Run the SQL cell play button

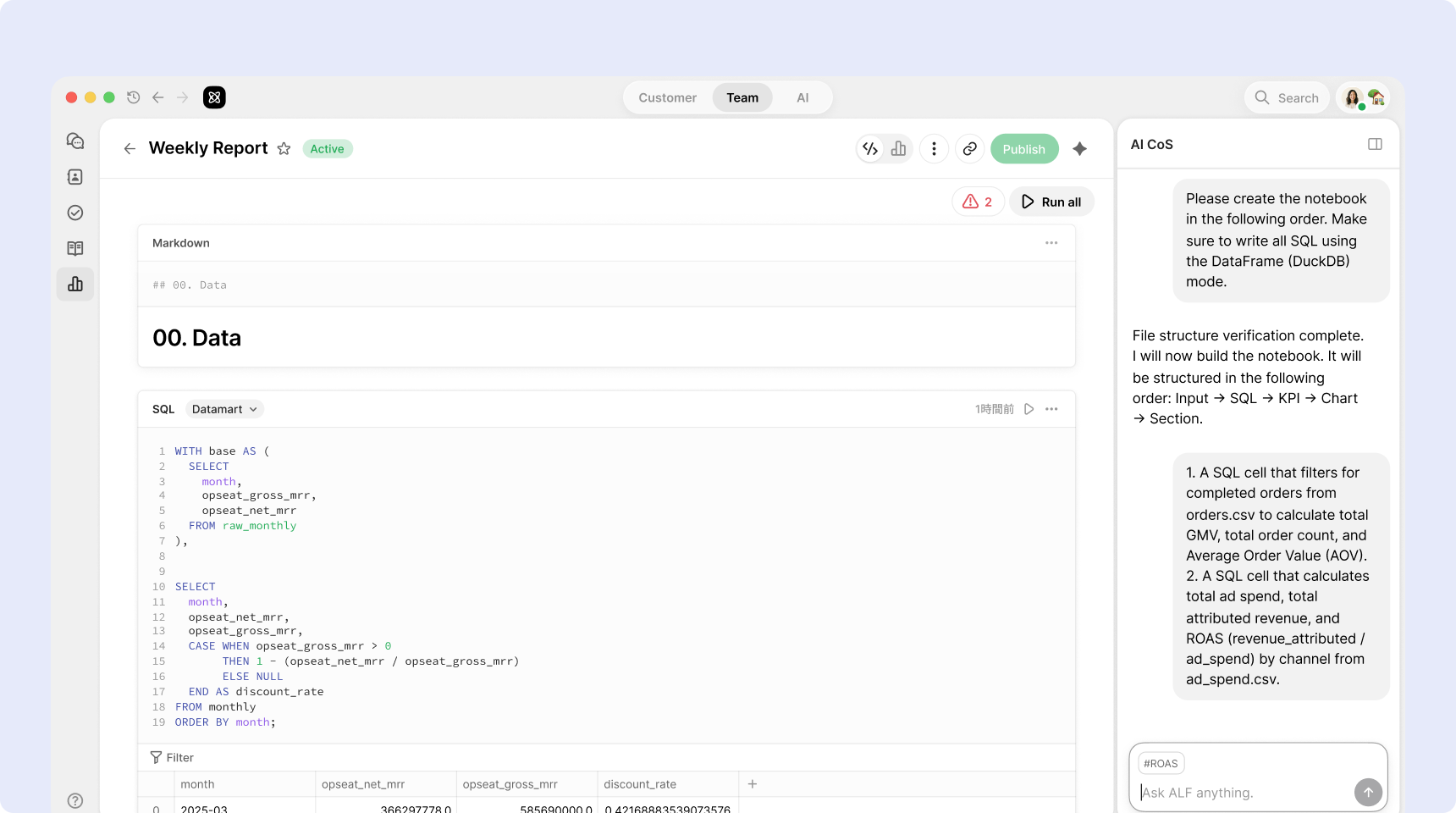pos(1029,409)
